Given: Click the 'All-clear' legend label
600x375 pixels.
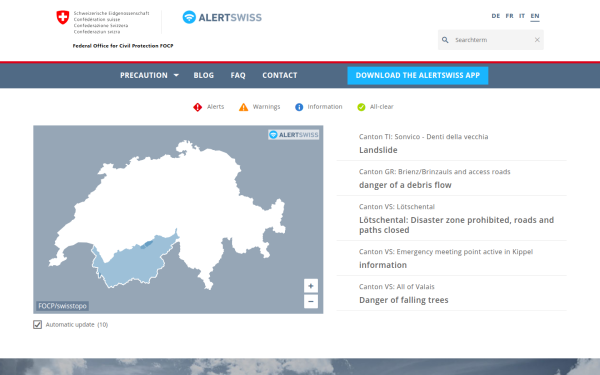Looking at the screenshot, I should pos(382,107).
